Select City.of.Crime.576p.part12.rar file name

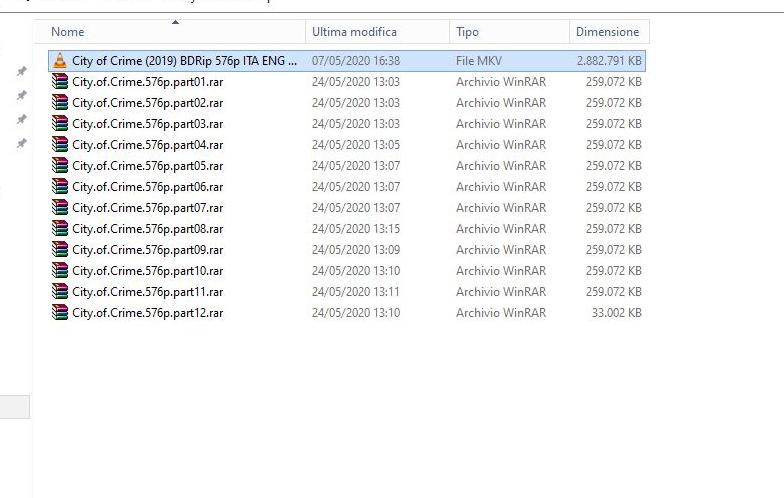click(148, 313)
